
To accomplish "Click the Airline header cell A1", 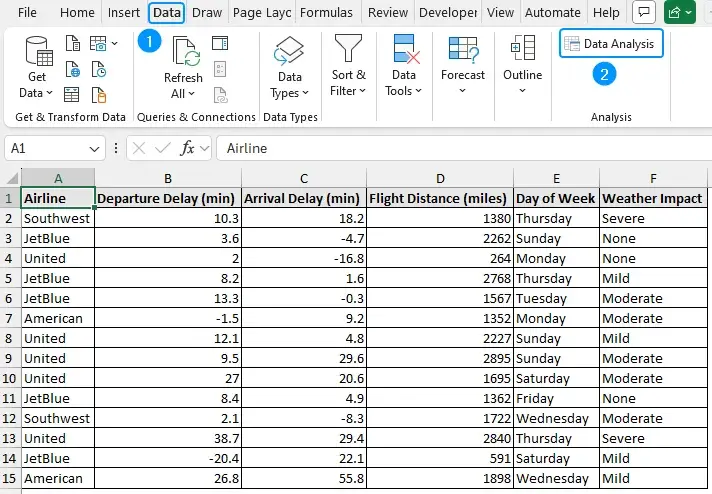I will tap(58, 198).
